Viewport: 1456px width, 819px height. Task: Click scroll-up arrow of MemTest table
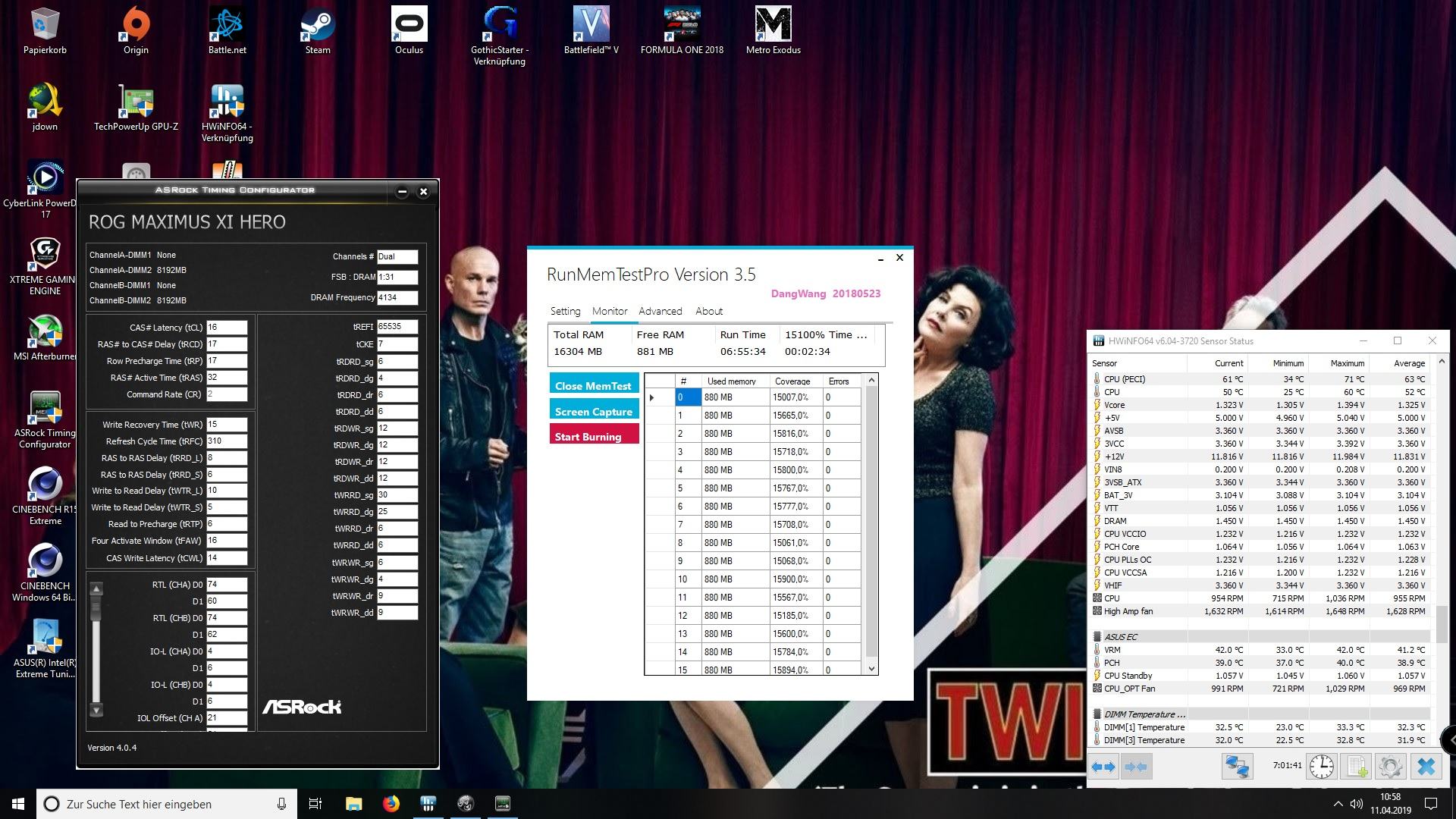pyautogui.click(x=871, y=380)
